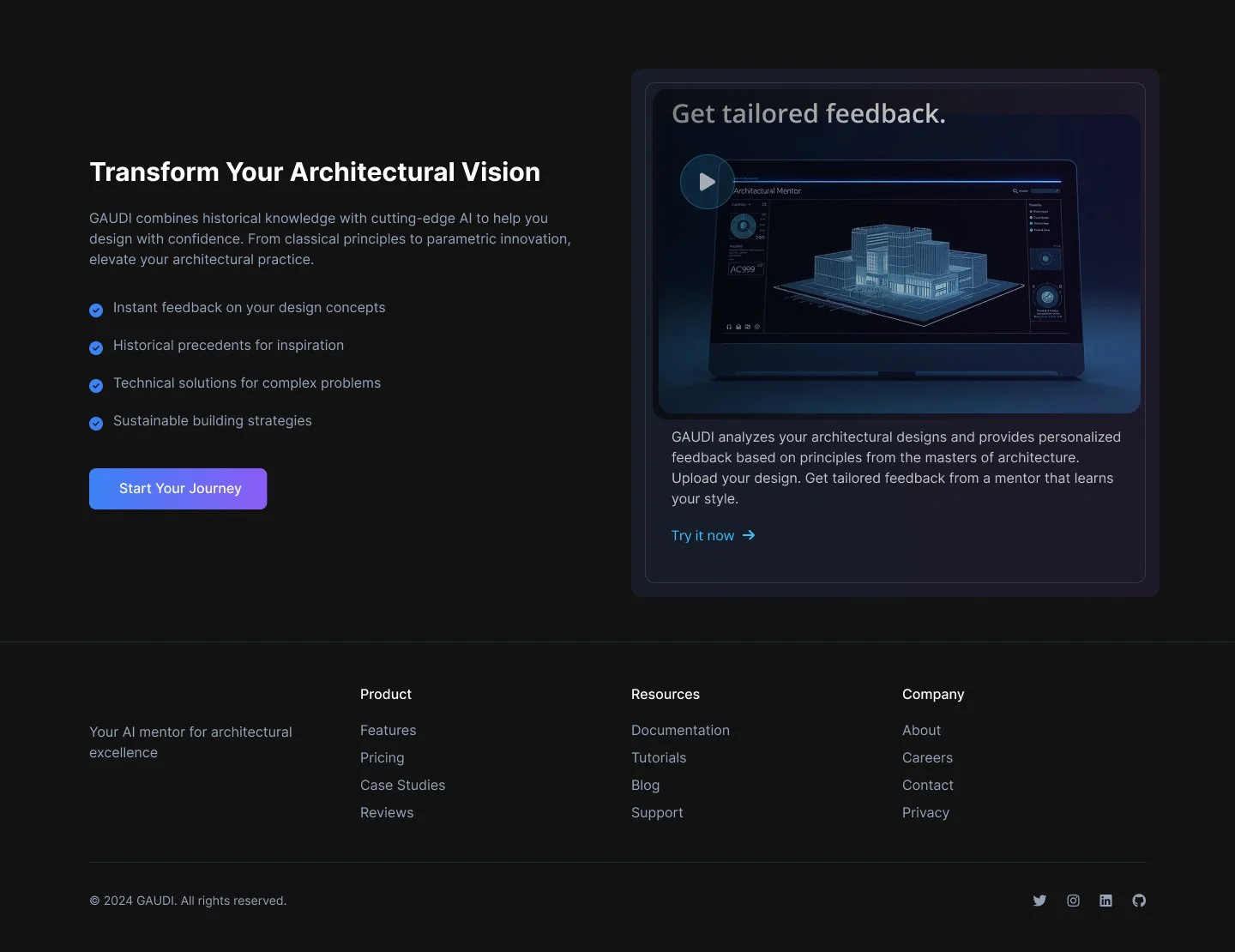Go to the Pricing page
The height and width of the screenshot is (952, 1235).
point(382,758)
